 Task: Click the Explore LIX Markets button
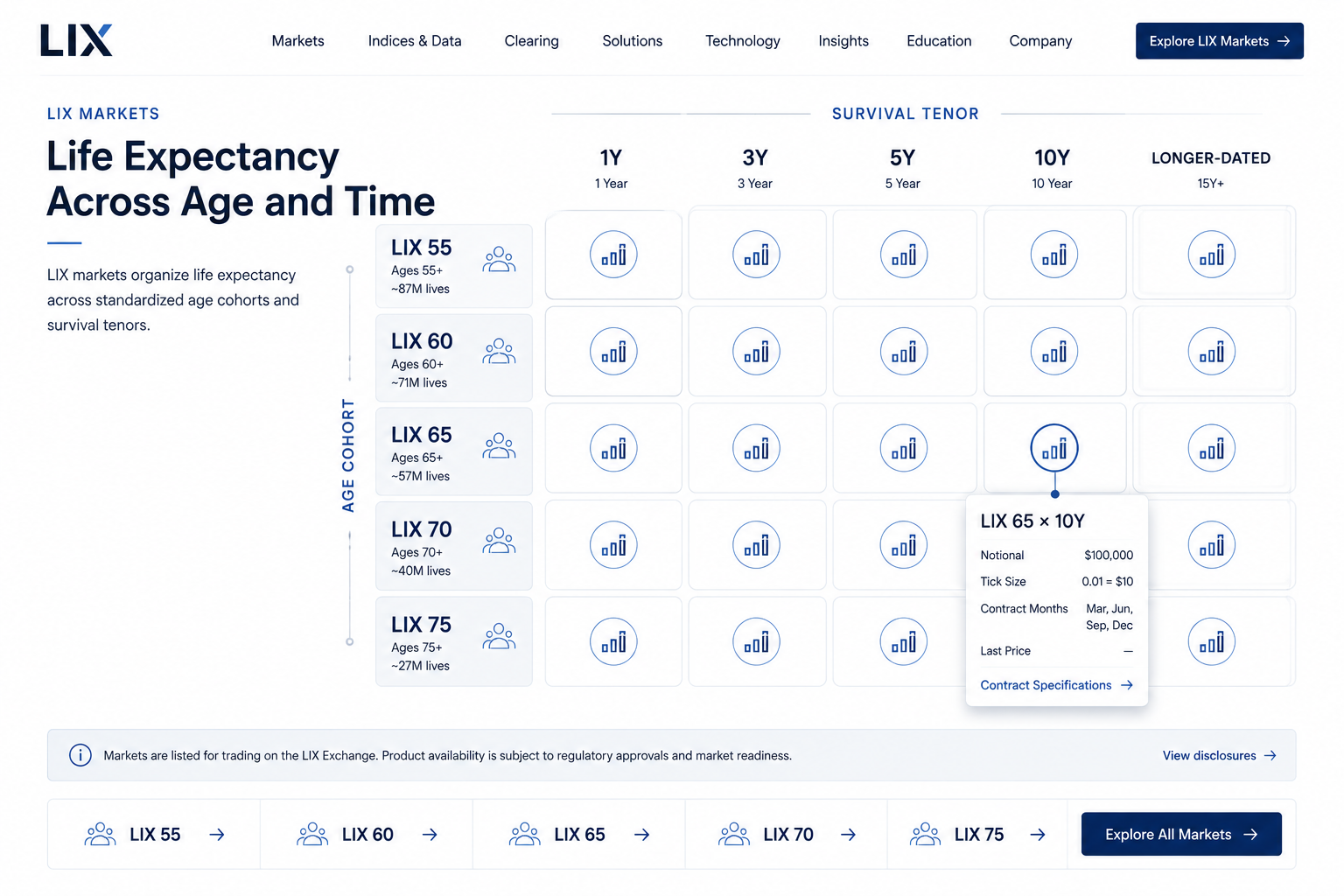coord(1220,41)
